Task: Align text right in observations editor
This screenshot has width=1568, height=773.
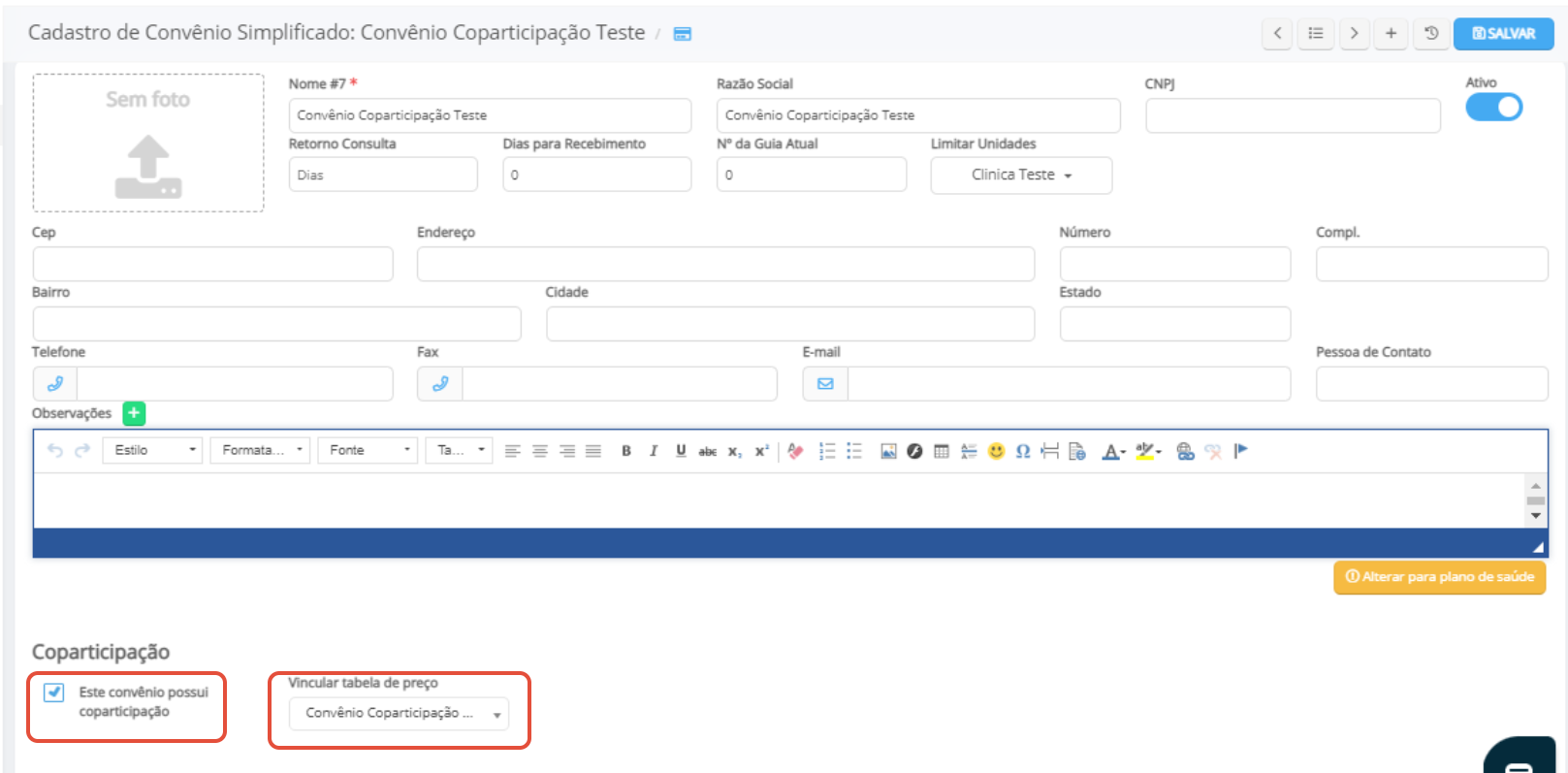Action: (567, 451)
